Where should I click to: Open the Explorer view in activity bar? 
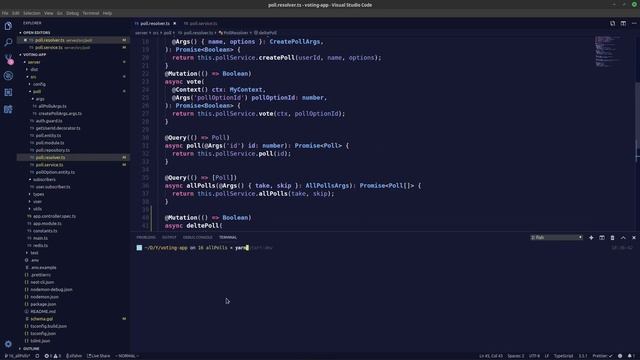point(8,26)
